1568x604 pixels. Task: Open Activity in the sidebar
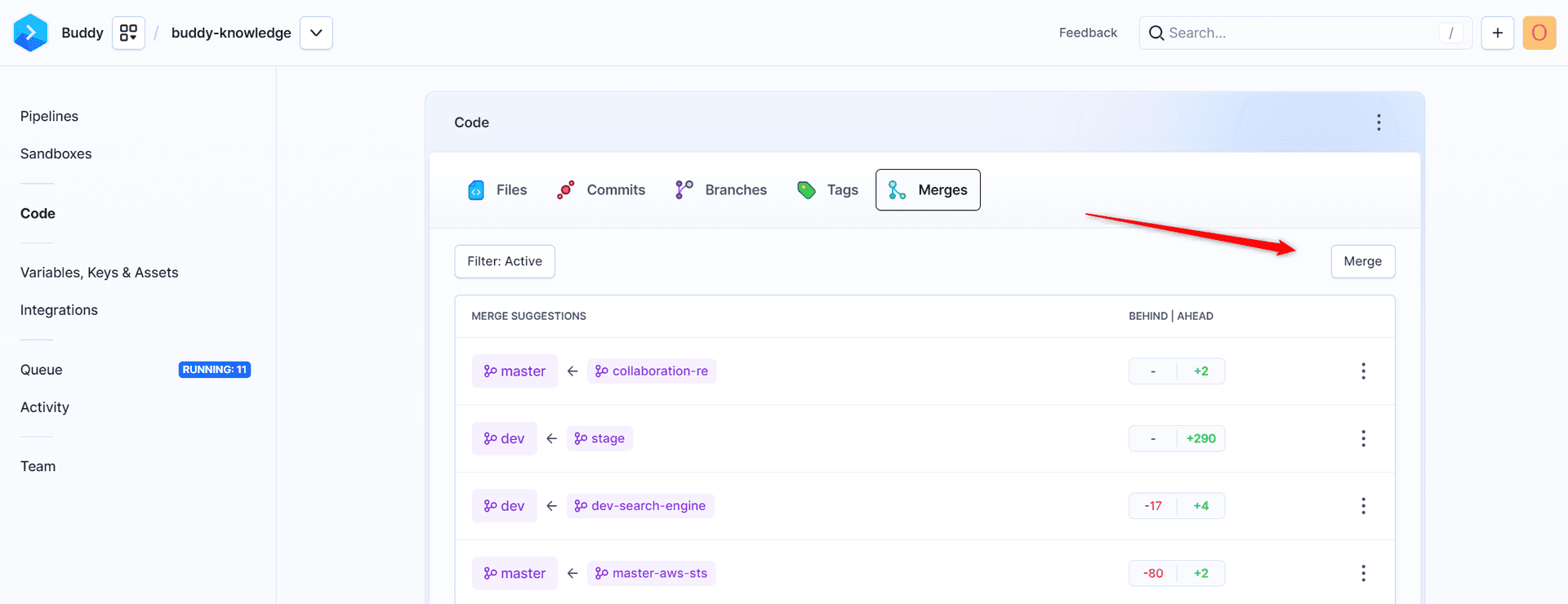(x=44, y=407)
